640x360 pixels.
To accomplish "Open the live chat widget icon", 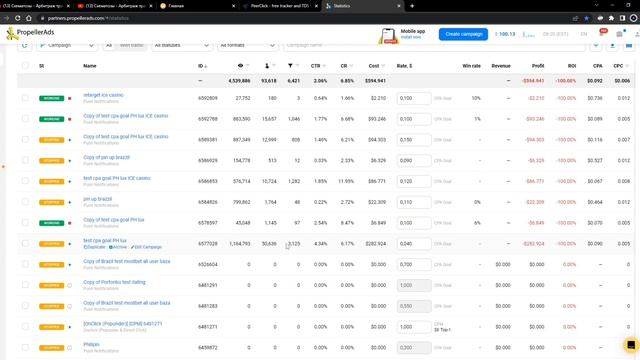I will coord(631,345).
